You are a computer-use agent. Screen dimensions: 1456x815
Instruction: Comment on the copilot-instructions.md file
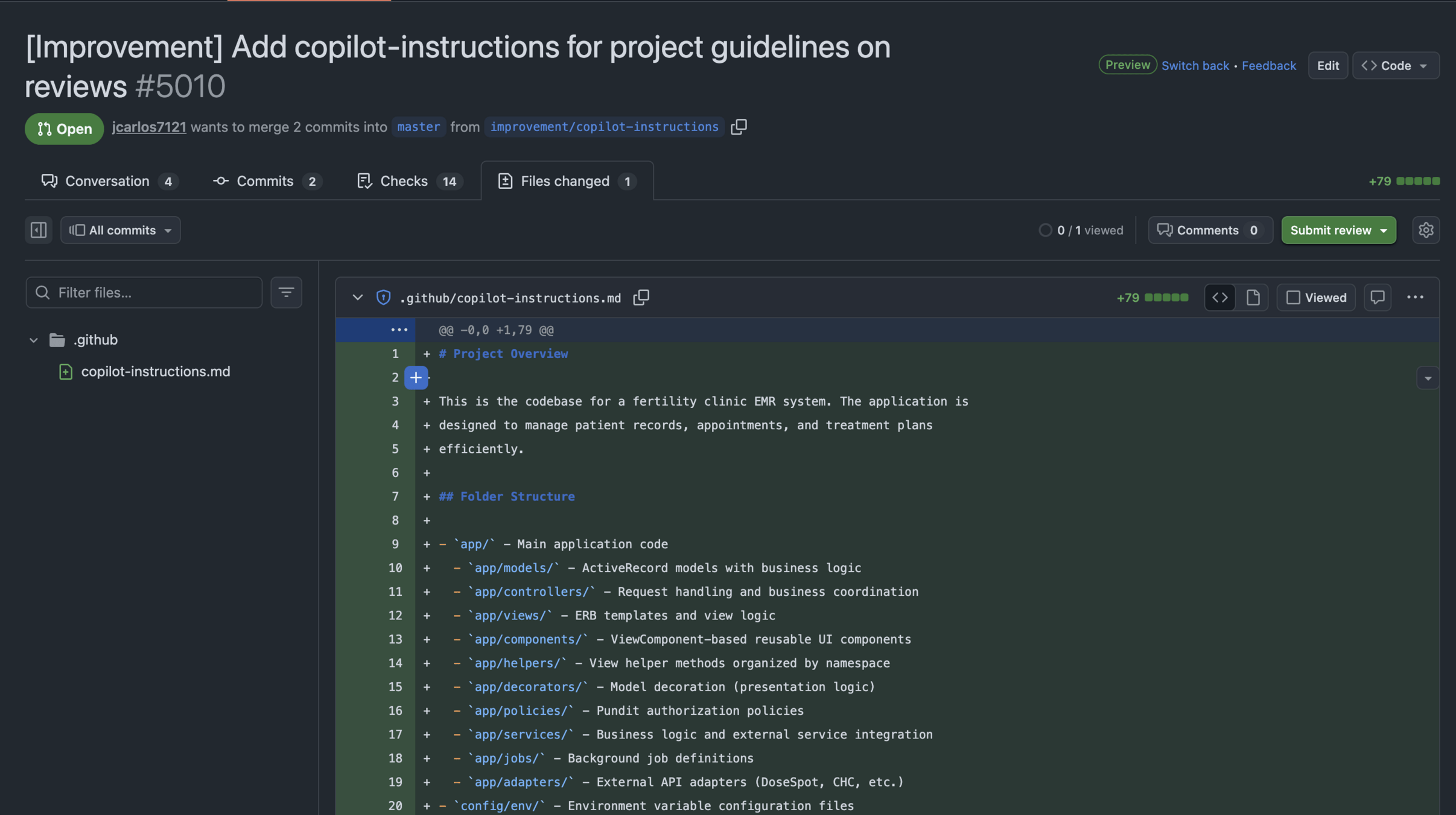point(1377,298)
